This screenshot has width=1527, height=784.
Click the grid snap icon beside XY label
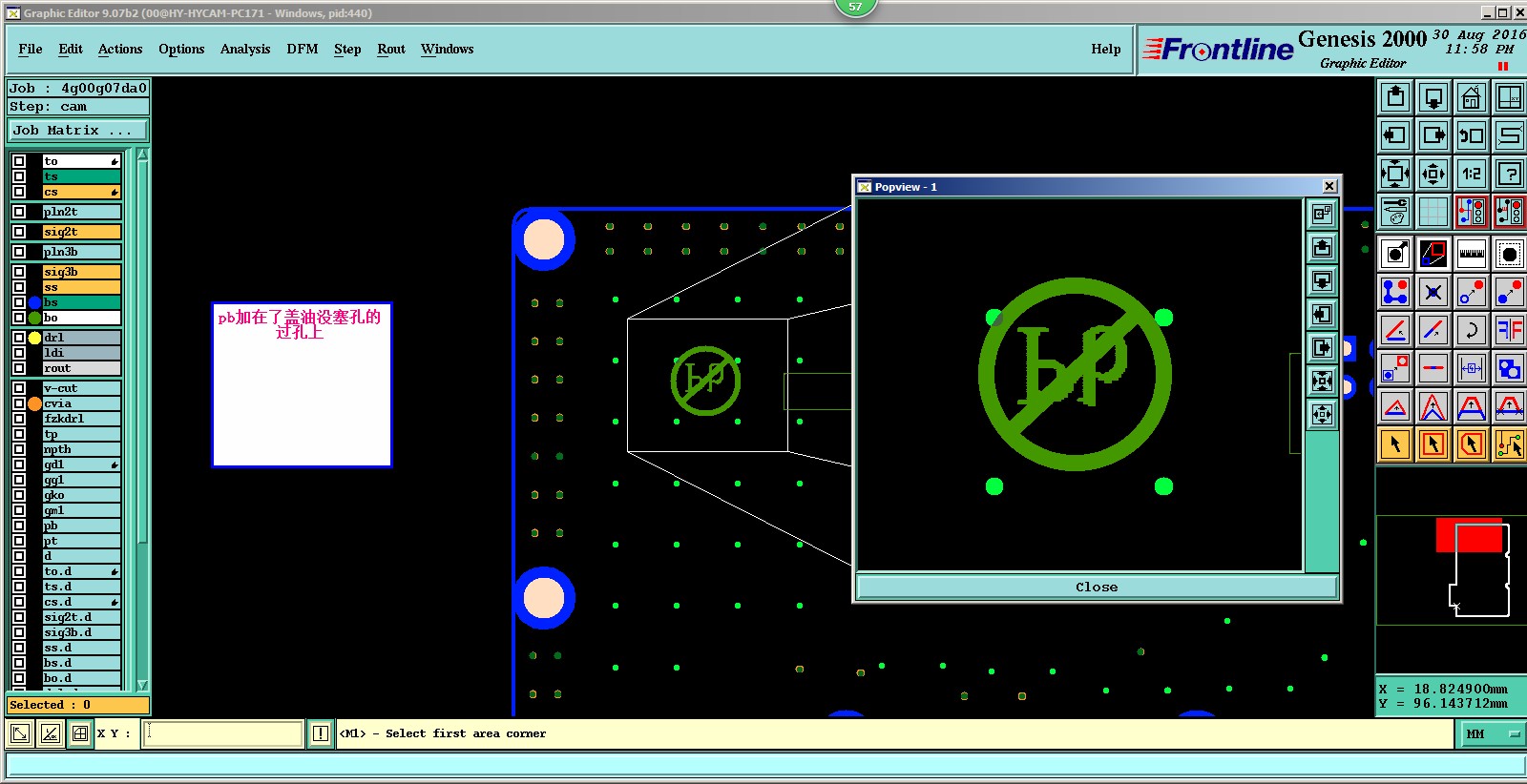80,733
